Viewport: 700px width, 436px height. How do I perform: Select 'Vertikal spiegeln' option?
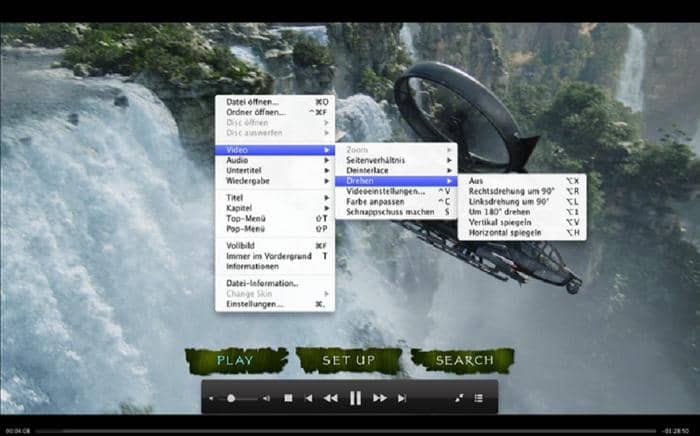click(x=522, y=222)
